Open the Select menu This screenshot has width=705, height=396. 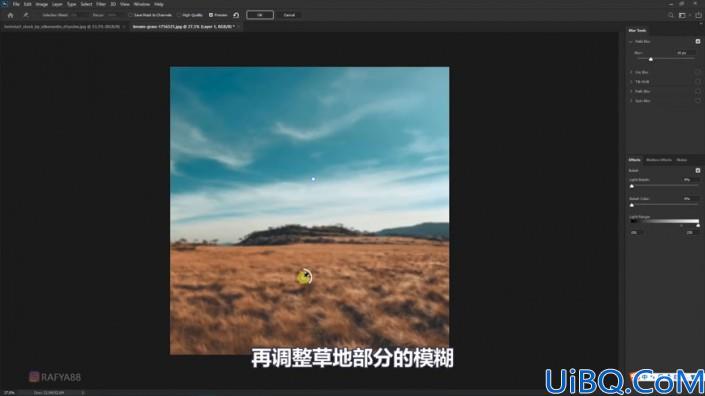86,4
